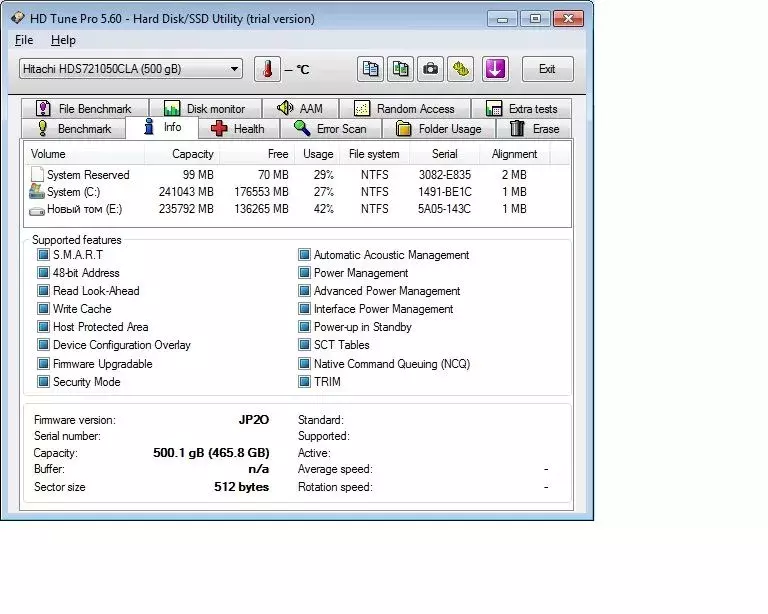Toggle the Host Protected Area checkbox
This screenshot has height=614, width=768.
click(44, 327)
